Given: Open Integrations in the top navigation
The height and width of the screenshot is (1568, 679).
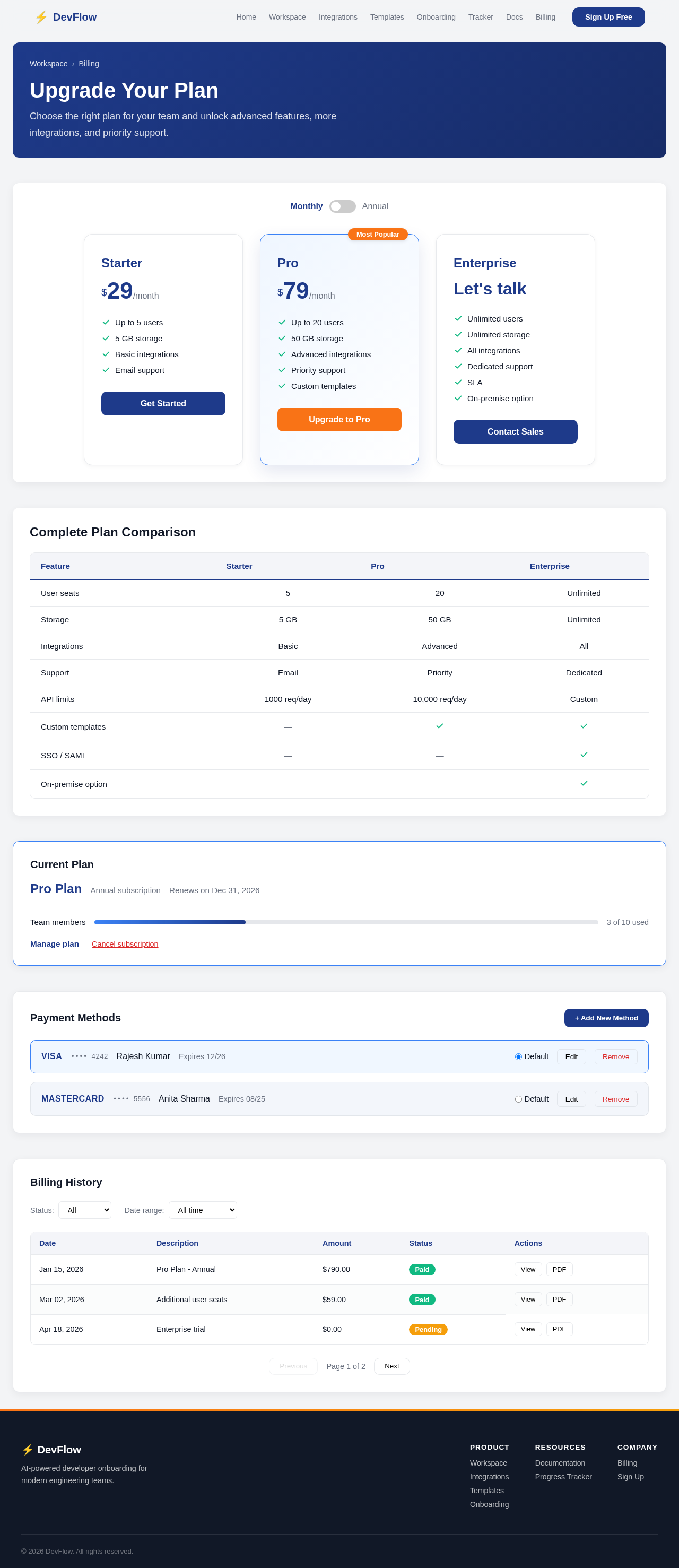Looking at the screenshot, I should [338, 17].
